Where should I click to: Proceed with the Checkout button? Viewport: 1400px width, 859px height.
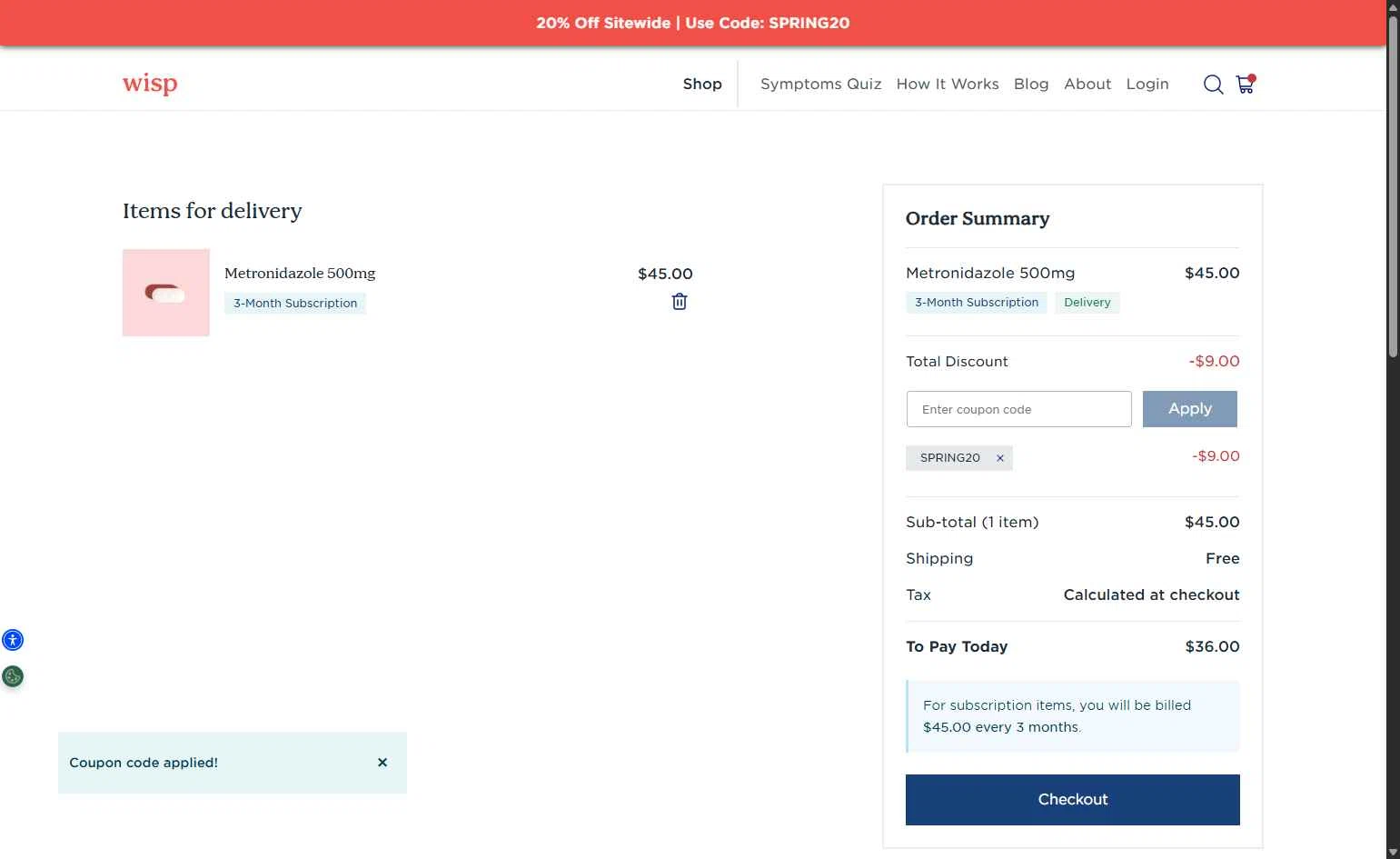coord(1073,800)
